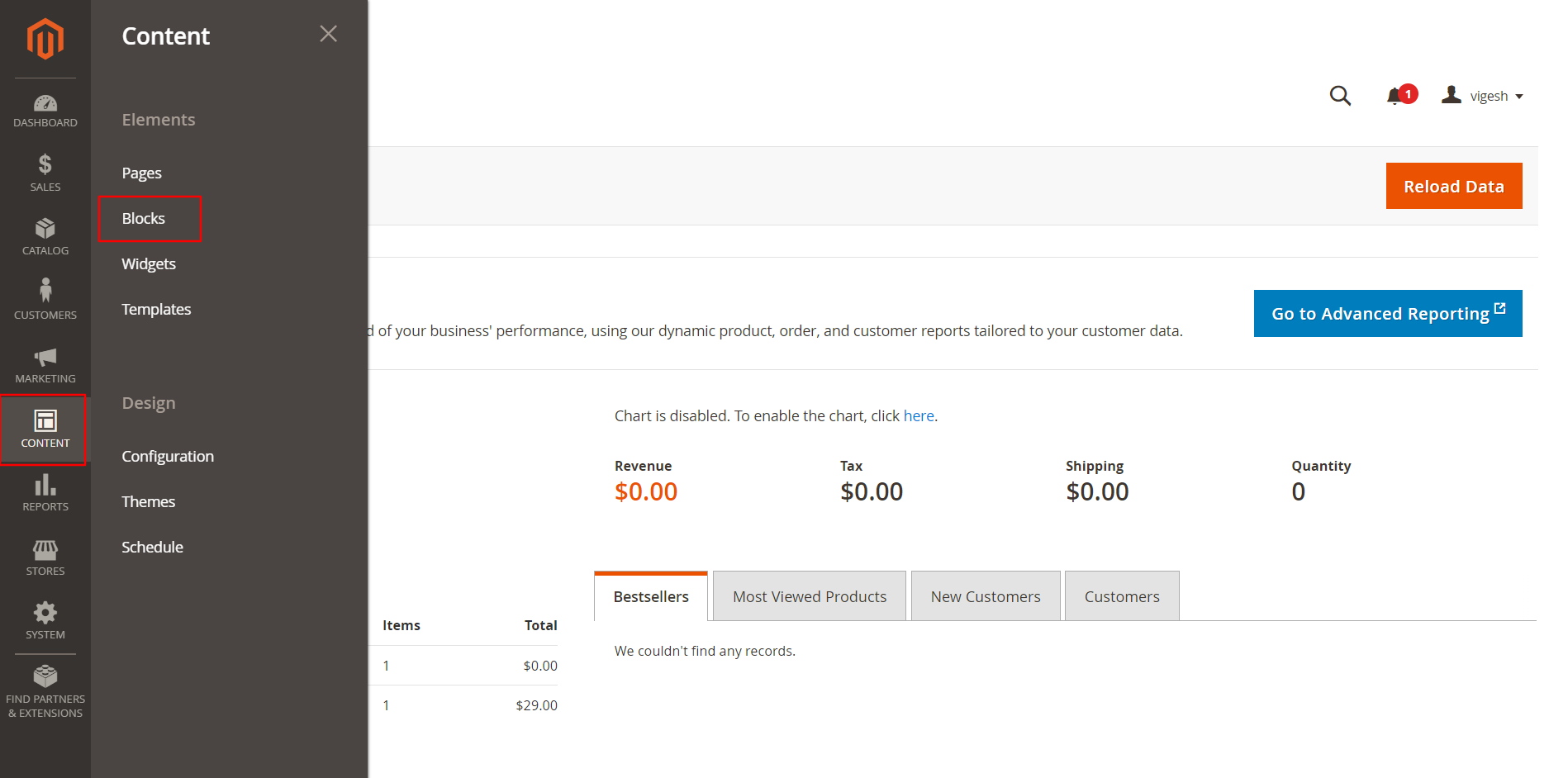The width and height of the screenshot is (1568, 778).
Task: Open Themes under Design
Action: (x=148, y=501)
